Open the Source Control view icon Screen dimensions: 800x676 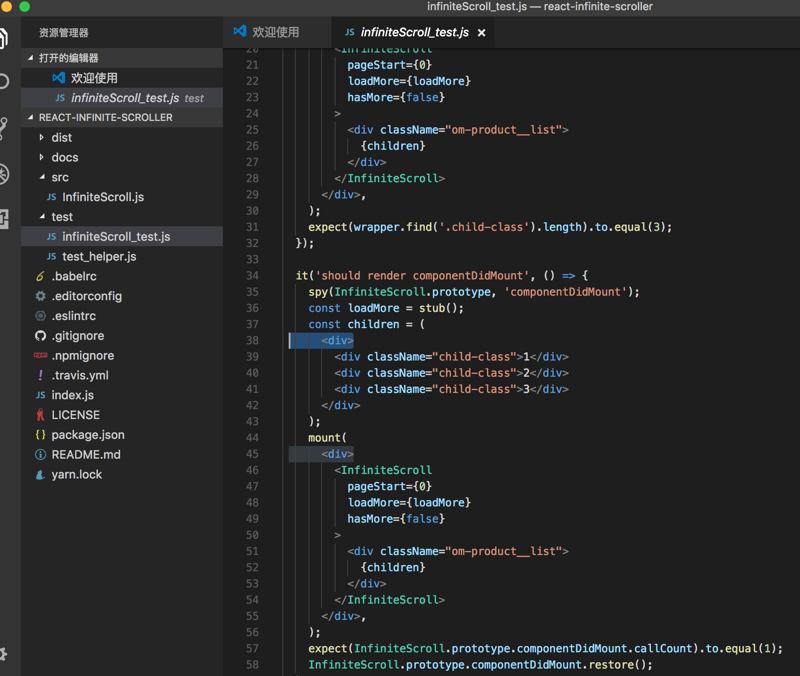coord(4,127)
